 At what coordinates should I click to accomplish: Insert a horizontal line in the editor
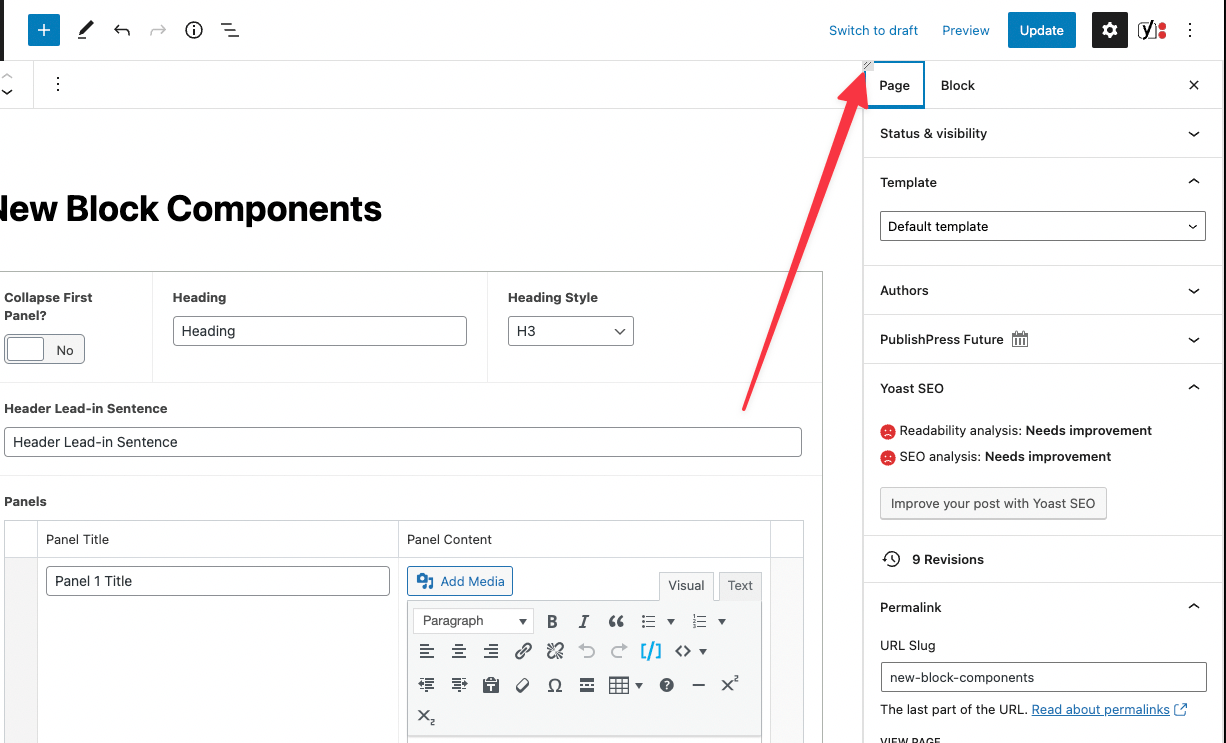tap(698, 685)
